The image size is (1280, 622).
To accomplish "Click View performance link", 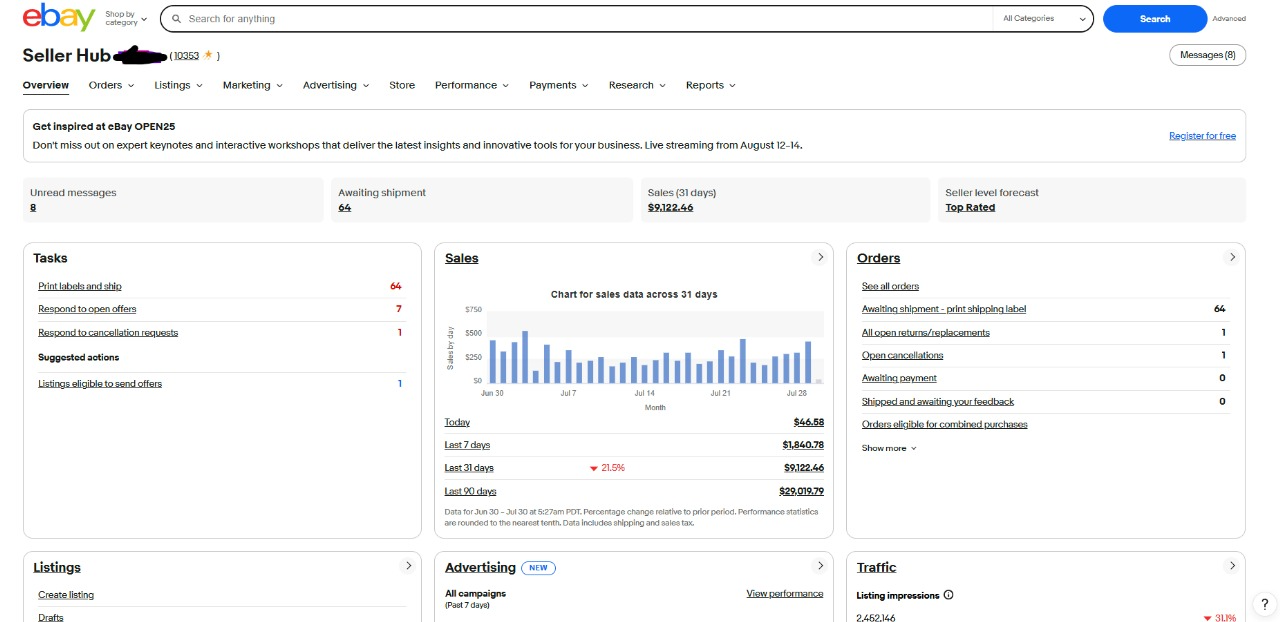I will [x=785, y=594].
